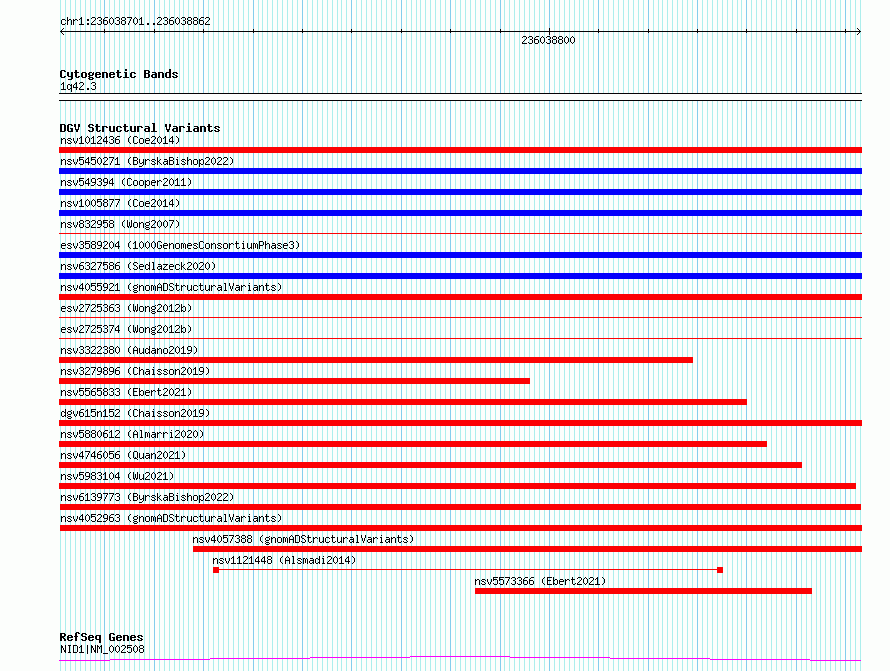Select nsv3279896 (Chaisson2019) label
The width and height of the screenshot is (890, 671).
coord(135,371)
